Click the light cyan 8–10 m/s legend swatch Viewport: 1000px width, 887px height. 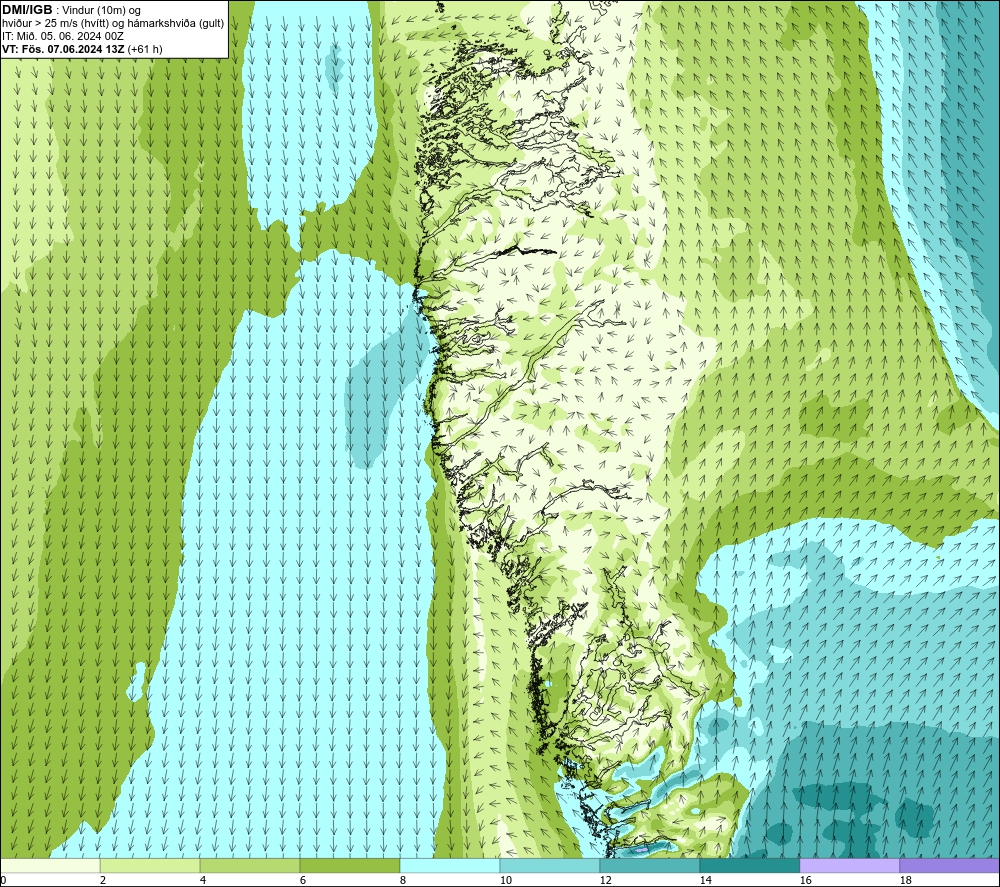pyautogui.click(x=450, y=865)
